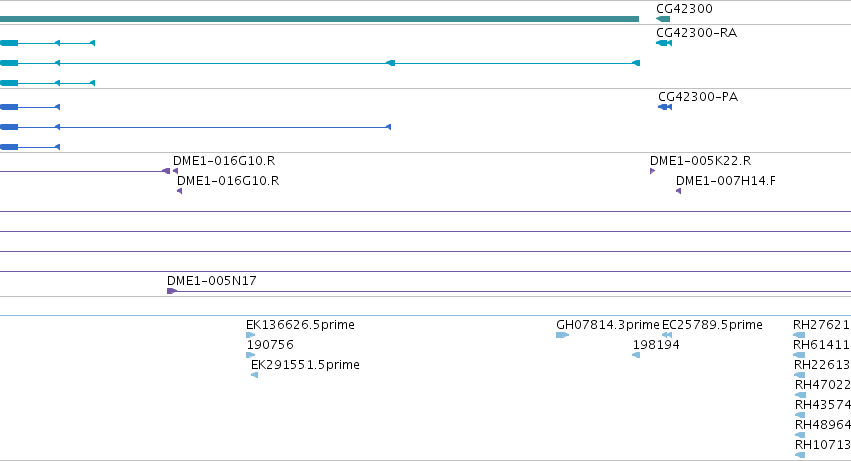The width and height of the screenshot is (851, 461).
Task: Click the GH07814.3prime EST glyph
Action: [x=562, y=335]
